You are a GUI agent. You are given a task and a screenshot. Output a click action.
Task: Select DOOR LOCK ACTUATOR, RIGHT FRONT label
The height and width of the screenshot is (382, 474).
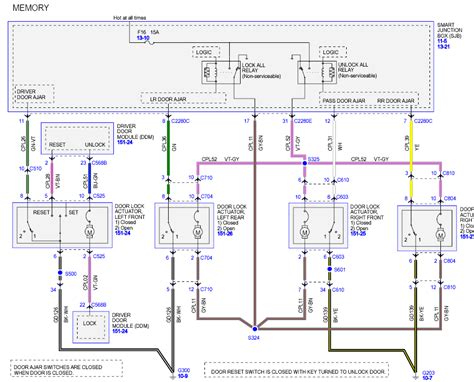(367, 212)
